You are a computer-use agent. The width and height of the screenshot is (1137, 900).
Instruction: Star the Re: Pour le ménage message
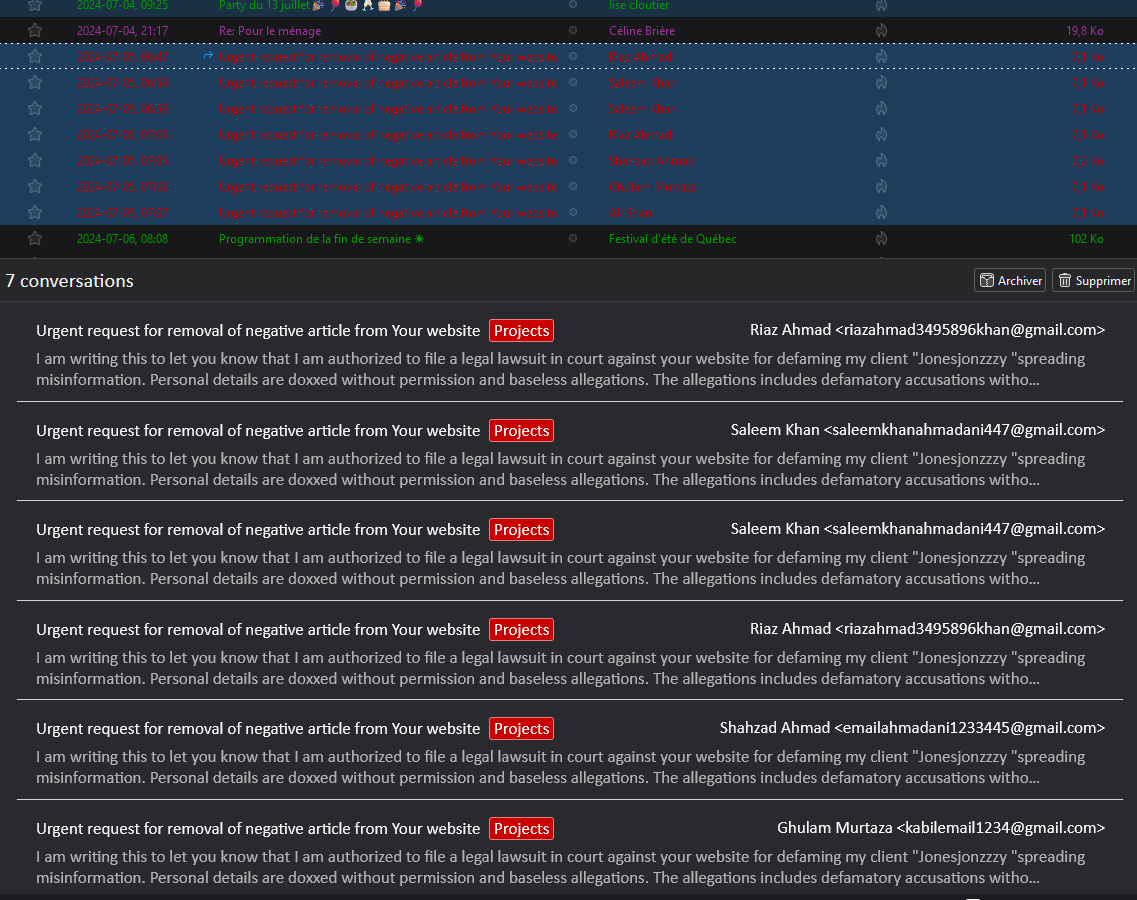point(35,31)
